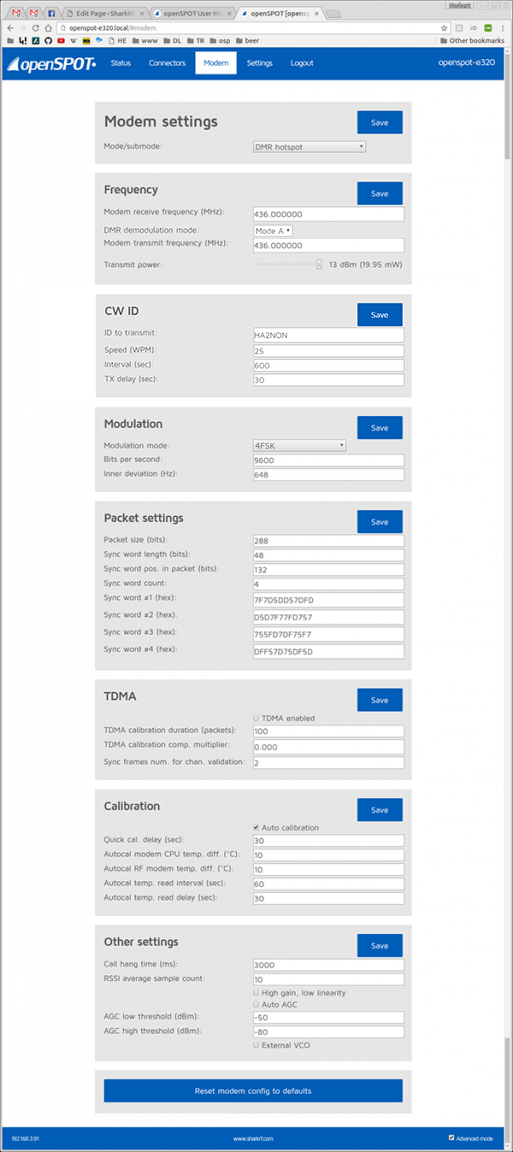
Task: Expand the DMR demodulation mode selector
Action: (273, 230)
